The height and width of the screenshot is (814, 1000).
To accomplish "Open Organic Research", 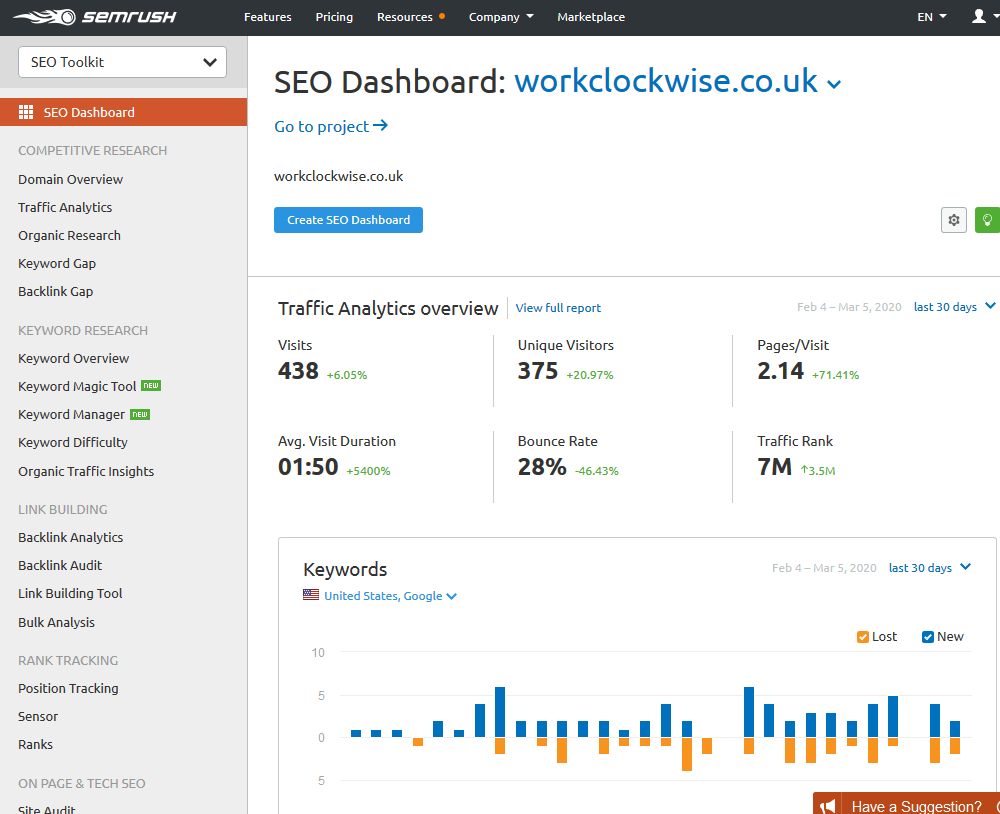I will point(70,235).
